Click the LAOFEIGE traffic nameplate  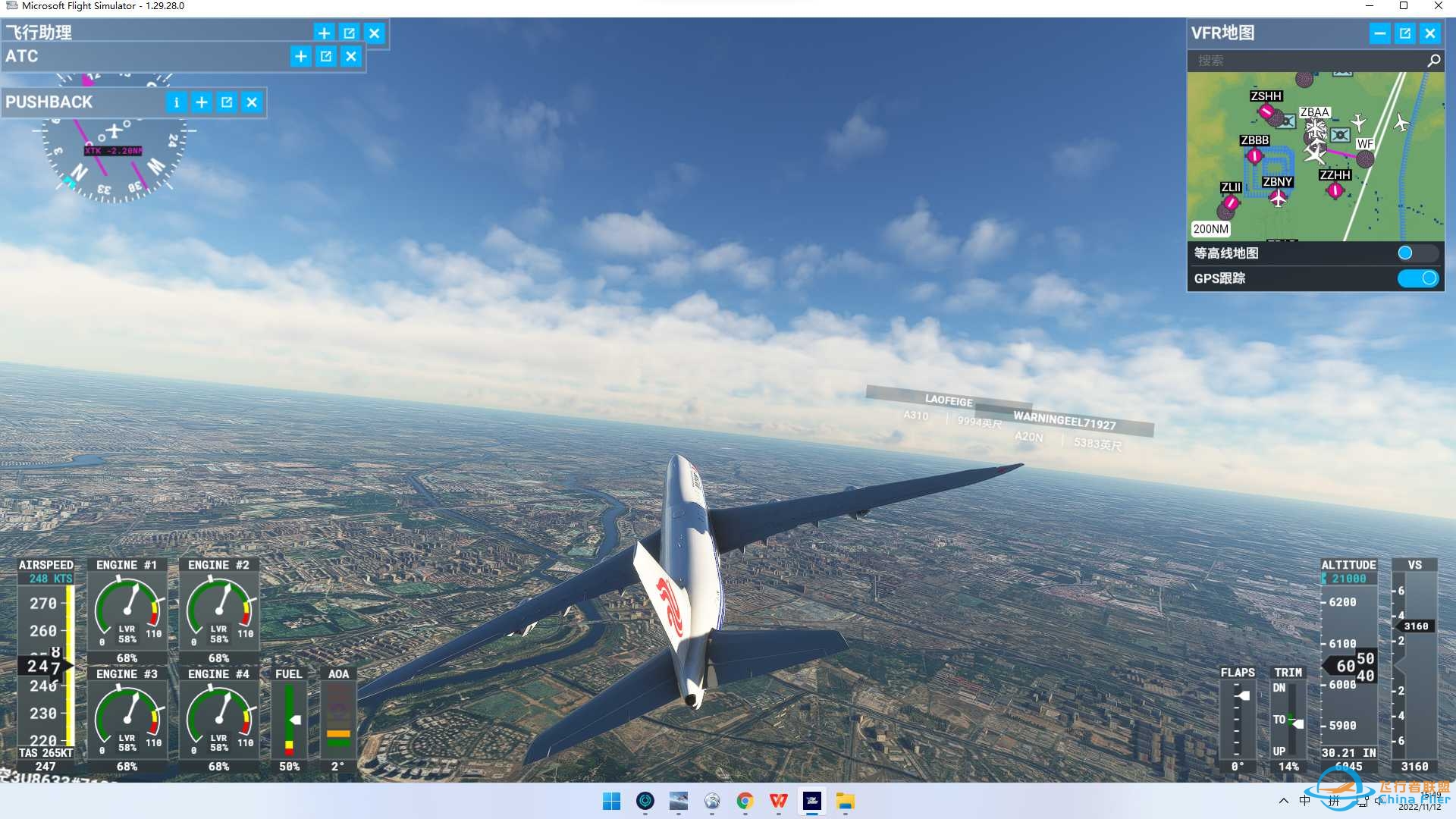[949, 400]
